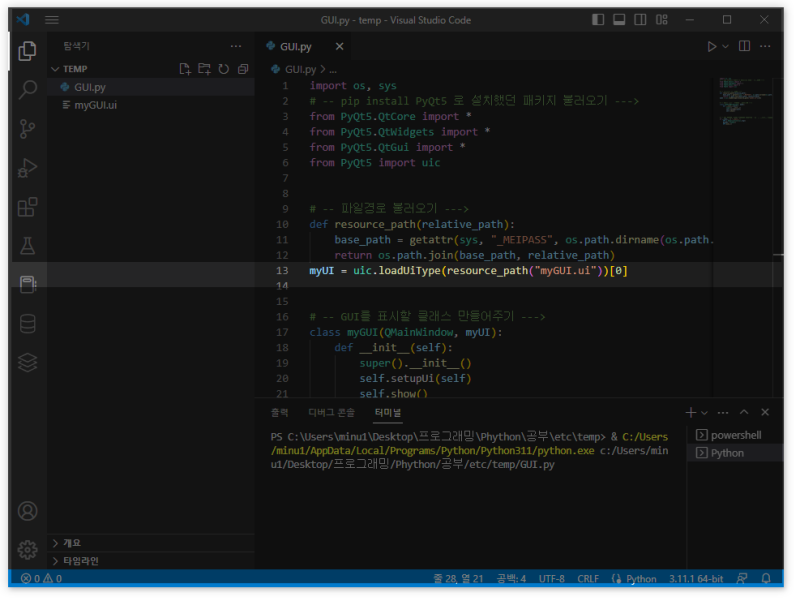Toggle the bottom panel layout button
The width and height of the screenshot is (800, 601).
(x=619, y=20)
